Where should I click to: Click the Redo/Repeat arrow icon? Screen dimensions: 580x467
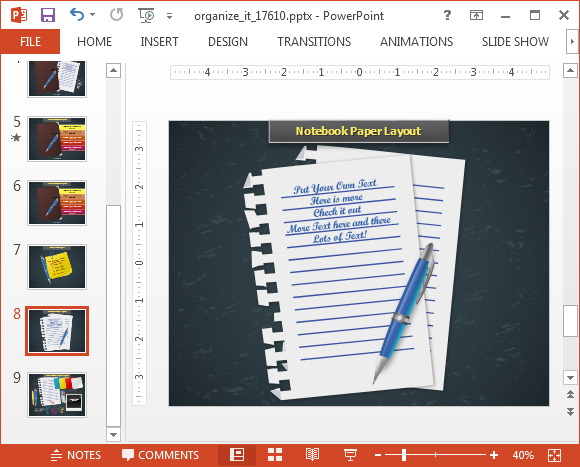coord(117,15)
